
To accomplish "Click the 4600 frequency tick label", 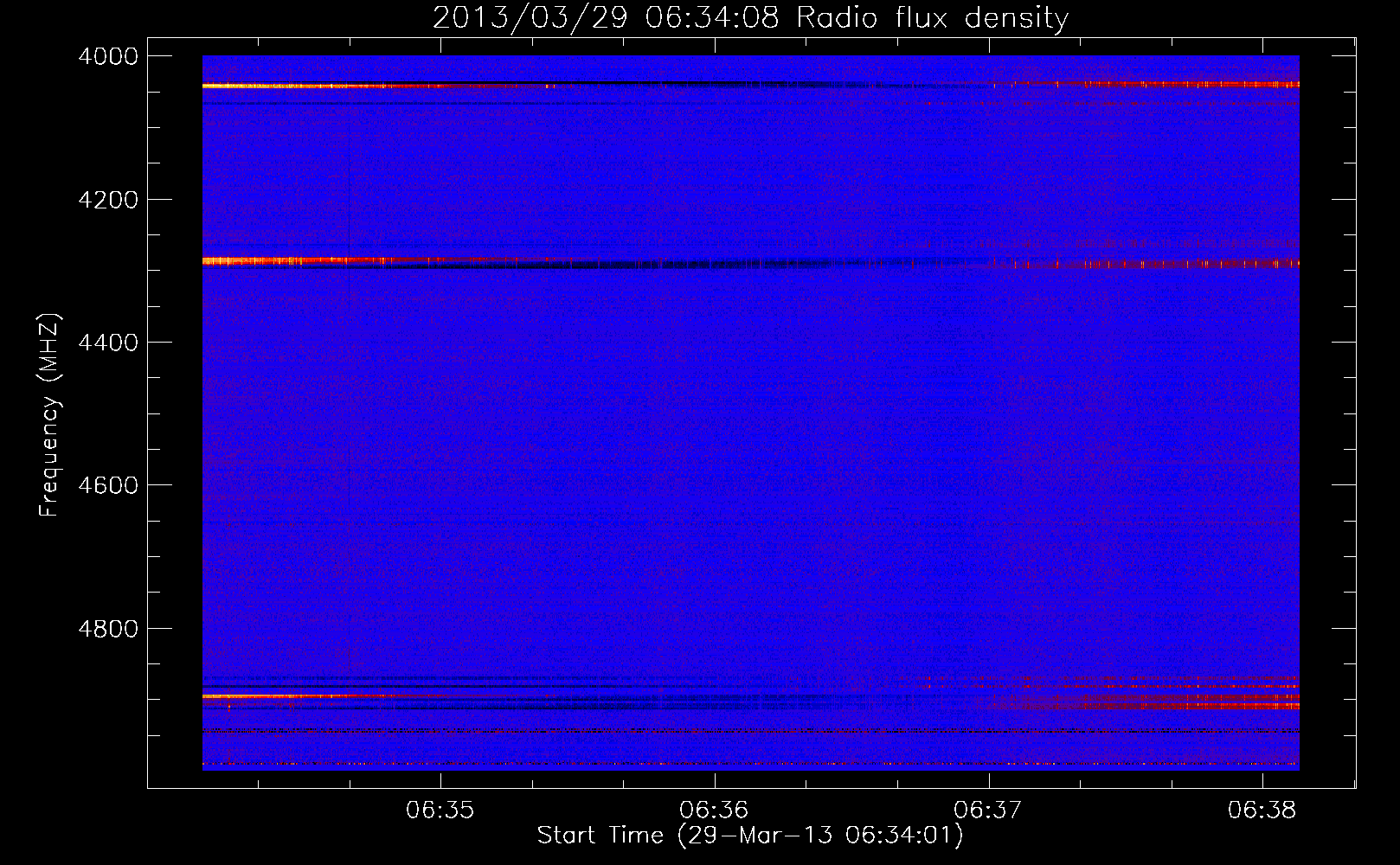I will tap(108, 485).
